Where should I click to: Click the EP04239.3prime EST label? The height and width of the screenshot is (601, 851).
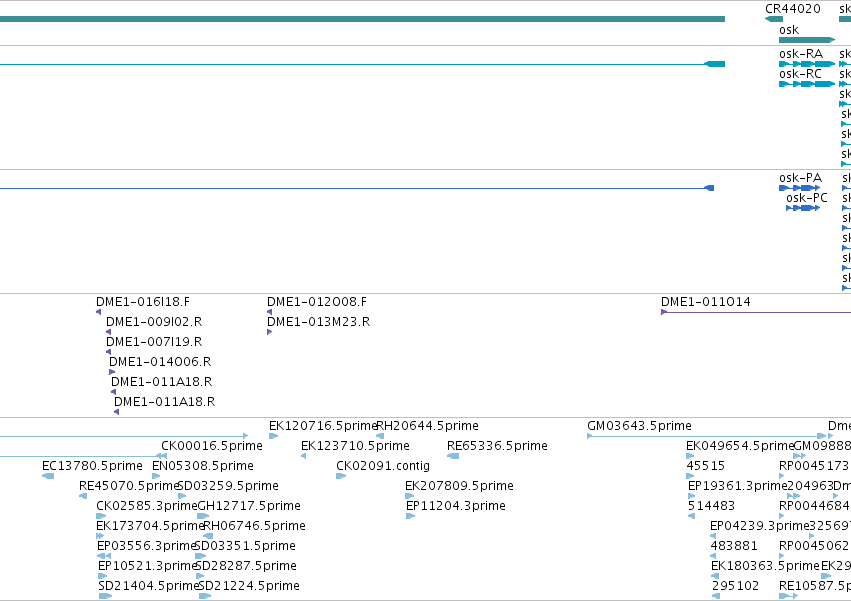point(760,526)
